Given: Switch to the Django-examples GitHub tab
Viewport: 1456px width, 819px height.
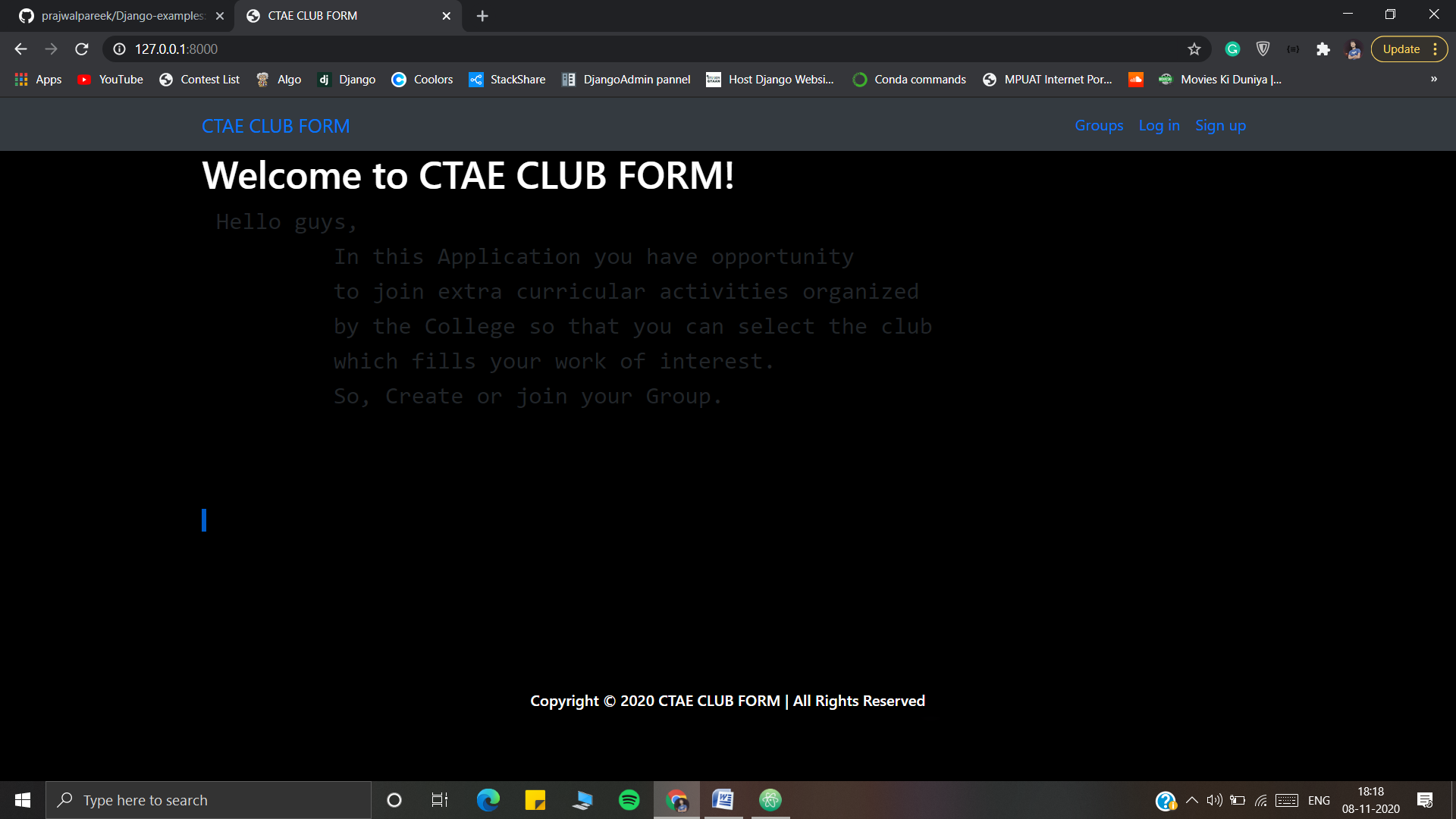Looking at the screenshot, I should pos(121,16).
